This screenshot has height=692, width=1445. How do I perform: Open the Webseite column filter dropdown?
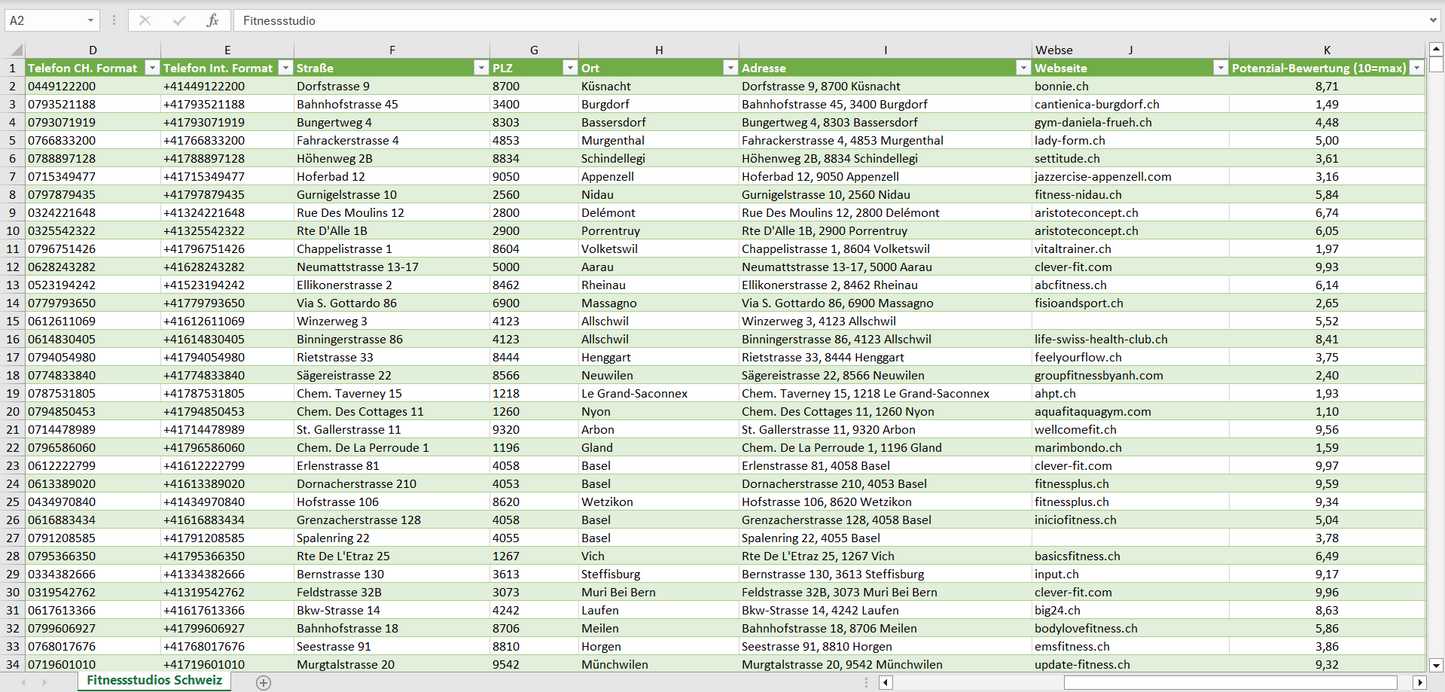point(1220,68)
